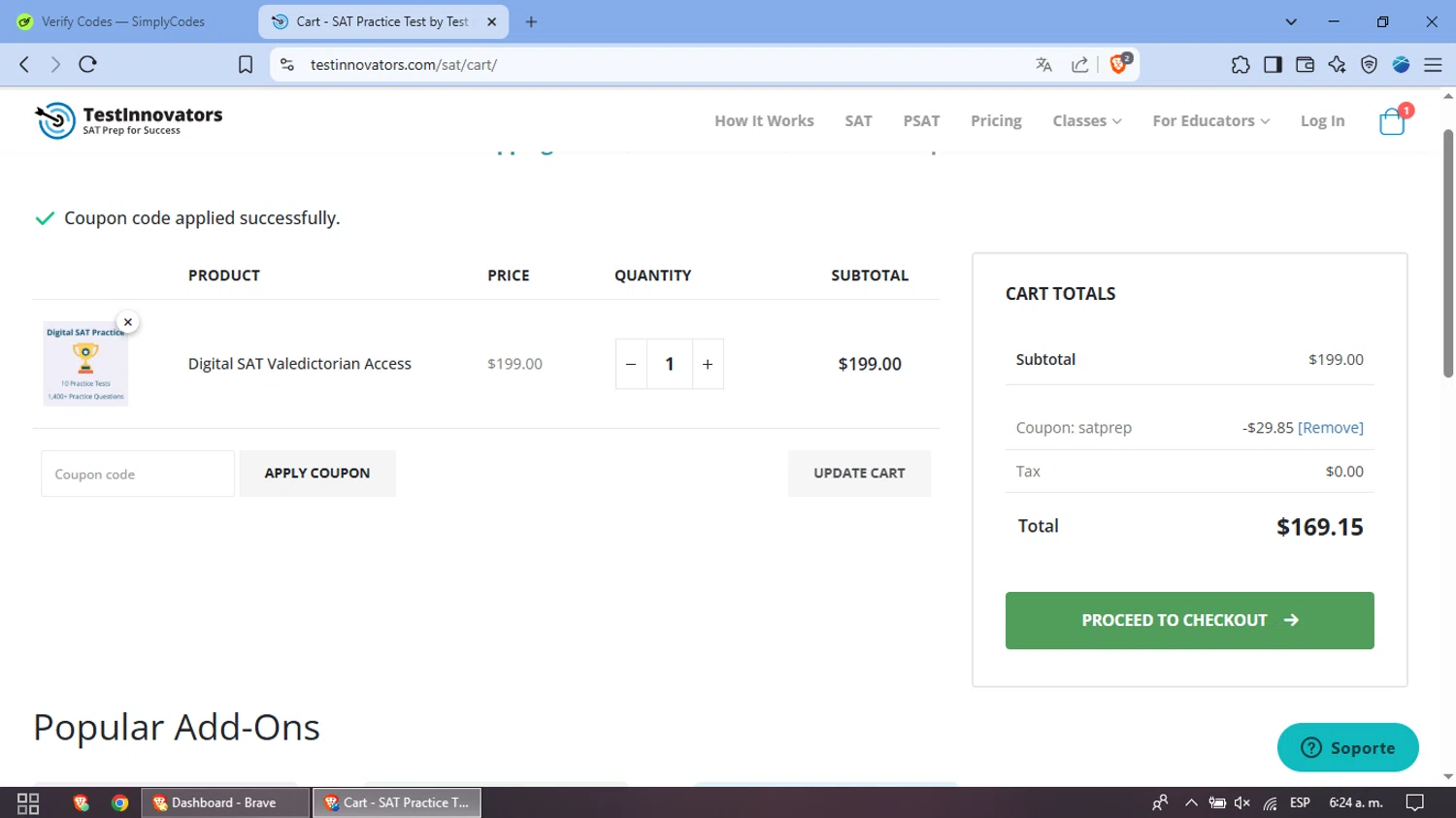Screen dimensions: 1456x818
Task: Open the Brave Shields icon
Action: [x=1120, y=63]
